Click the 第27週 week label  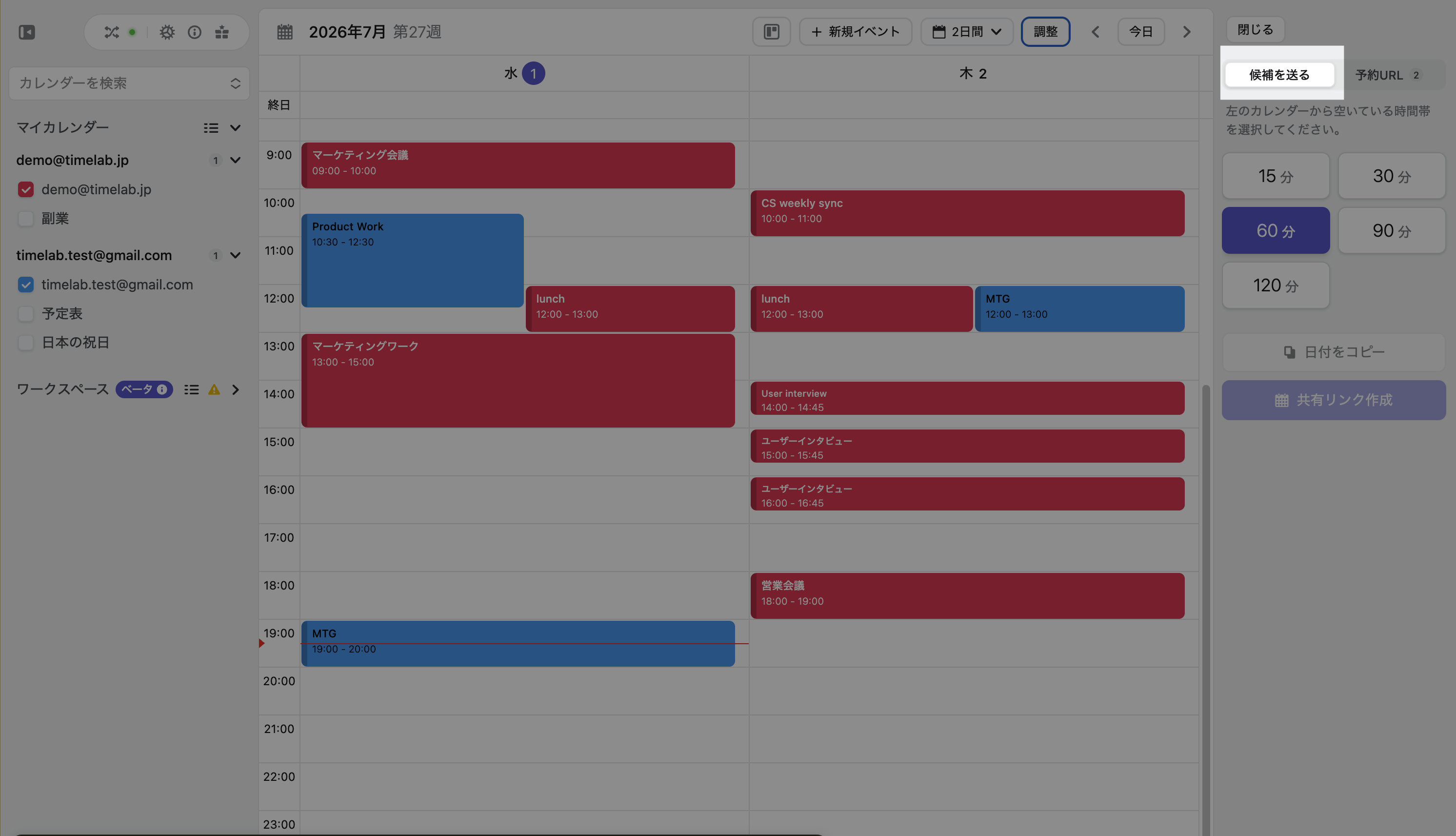click(x=417, y=32)
